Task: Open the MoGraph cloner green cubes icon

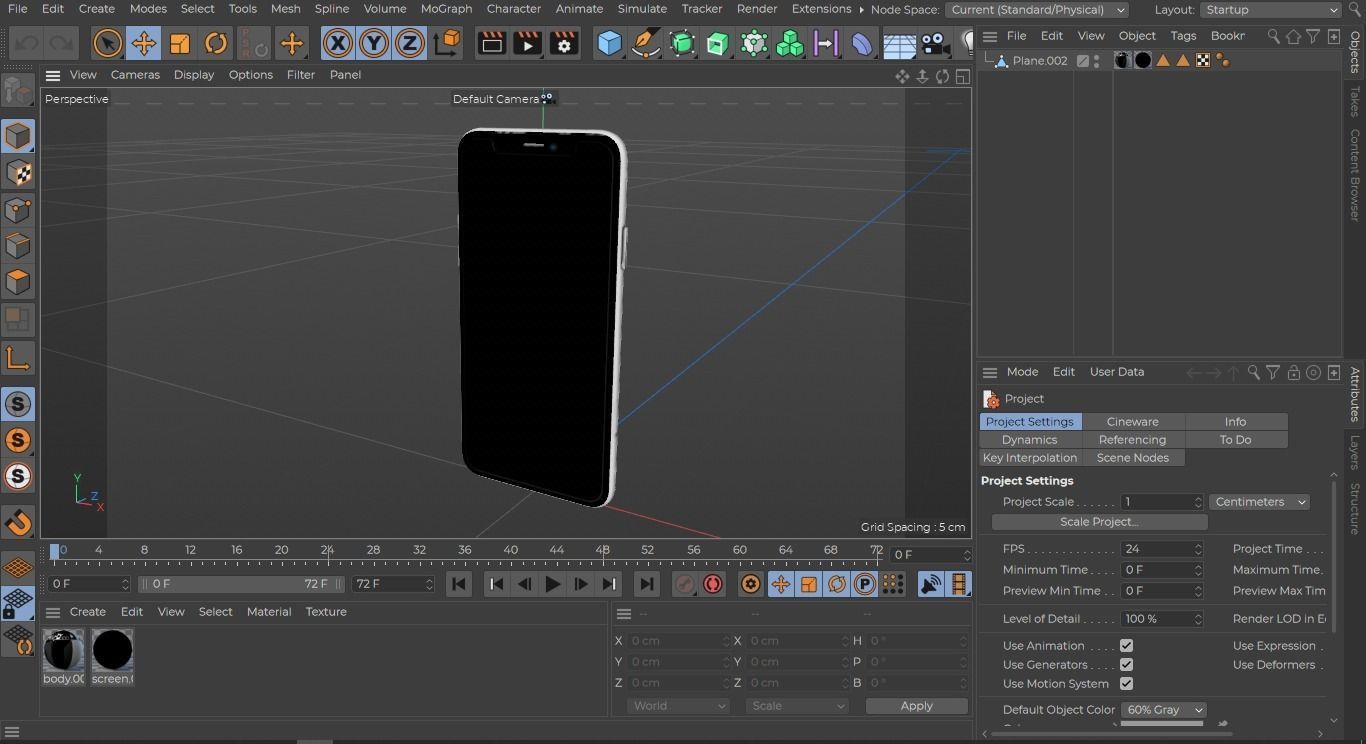Action: coord(790,44)
